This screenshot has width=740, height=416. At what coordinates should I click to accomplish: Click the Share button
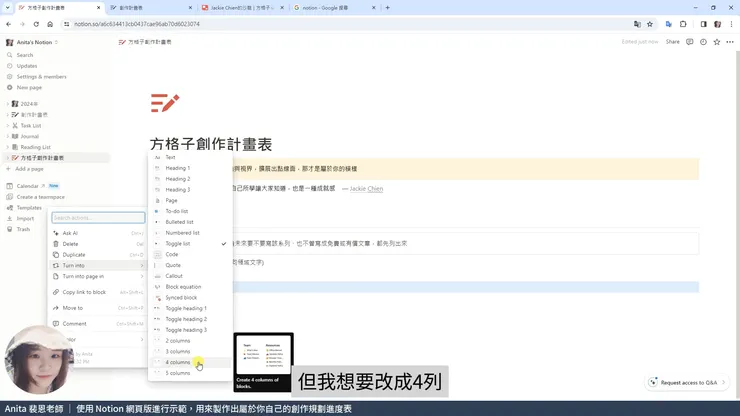click(x=673, y=42)
